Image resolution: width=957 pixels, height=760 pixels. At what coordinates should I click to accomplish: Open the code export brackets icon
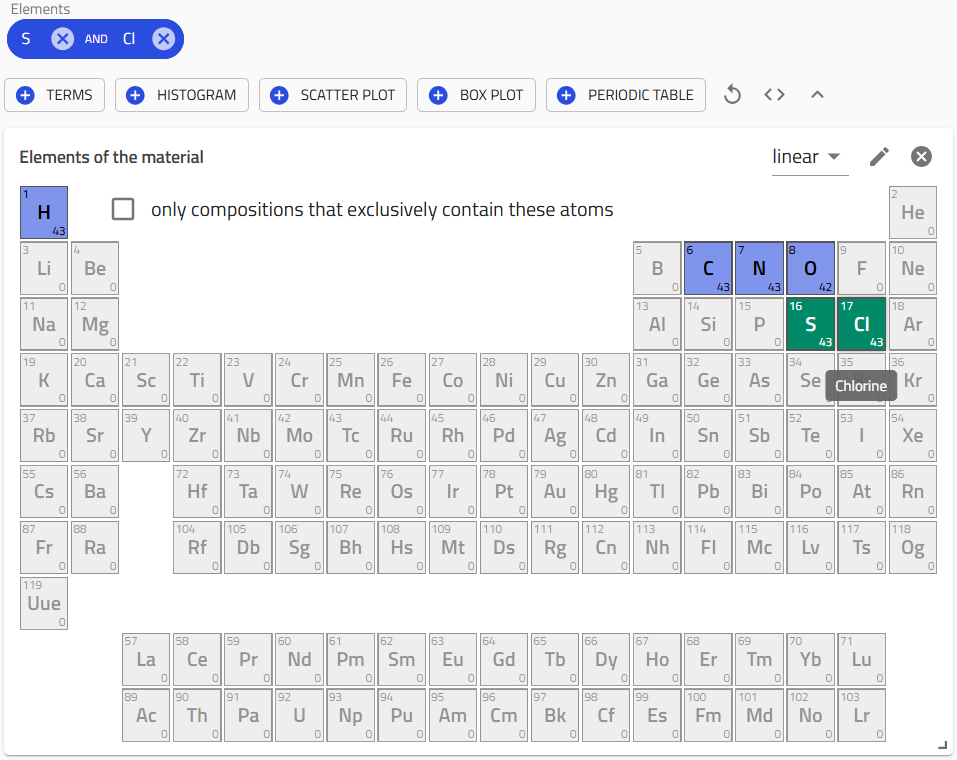(775, 95)
